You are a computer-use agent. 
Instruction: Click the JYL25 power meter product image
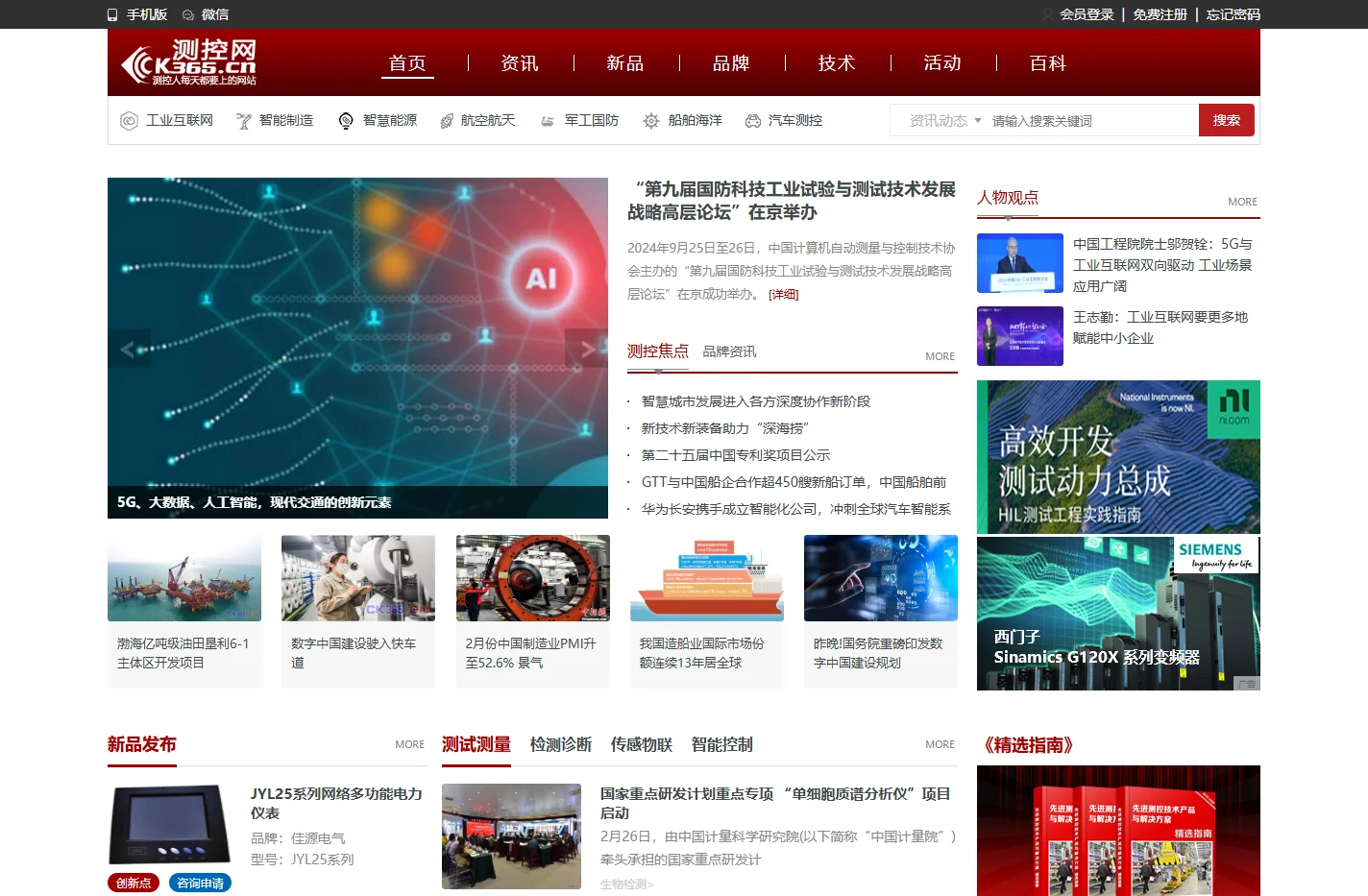click(170, 824)
